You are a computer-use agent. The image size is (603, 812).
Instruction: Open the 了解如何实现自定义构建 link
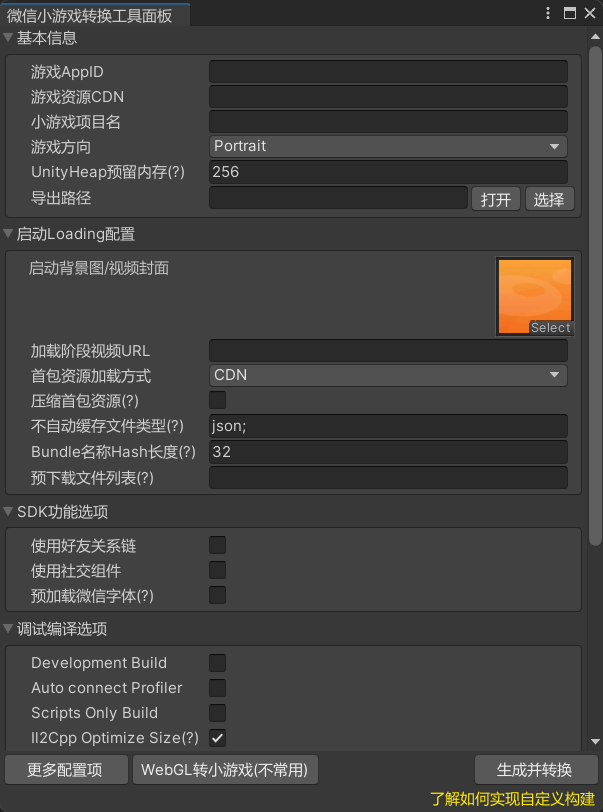512,799
